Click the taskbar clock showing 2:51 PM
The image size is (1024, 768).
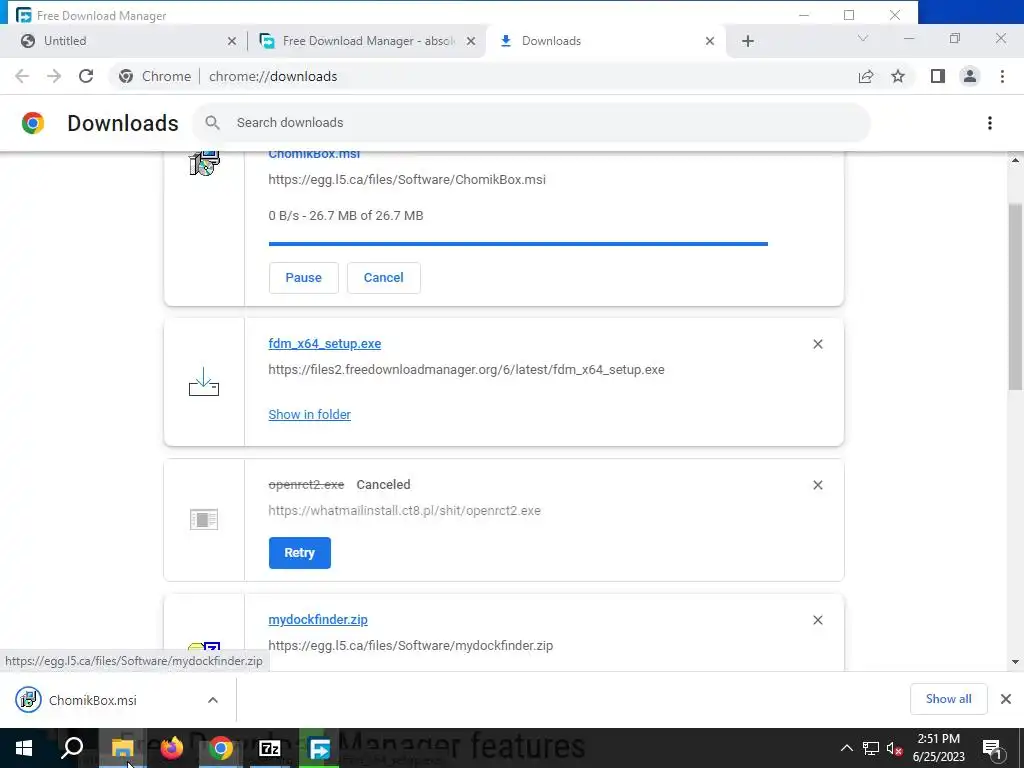(938, 748)
